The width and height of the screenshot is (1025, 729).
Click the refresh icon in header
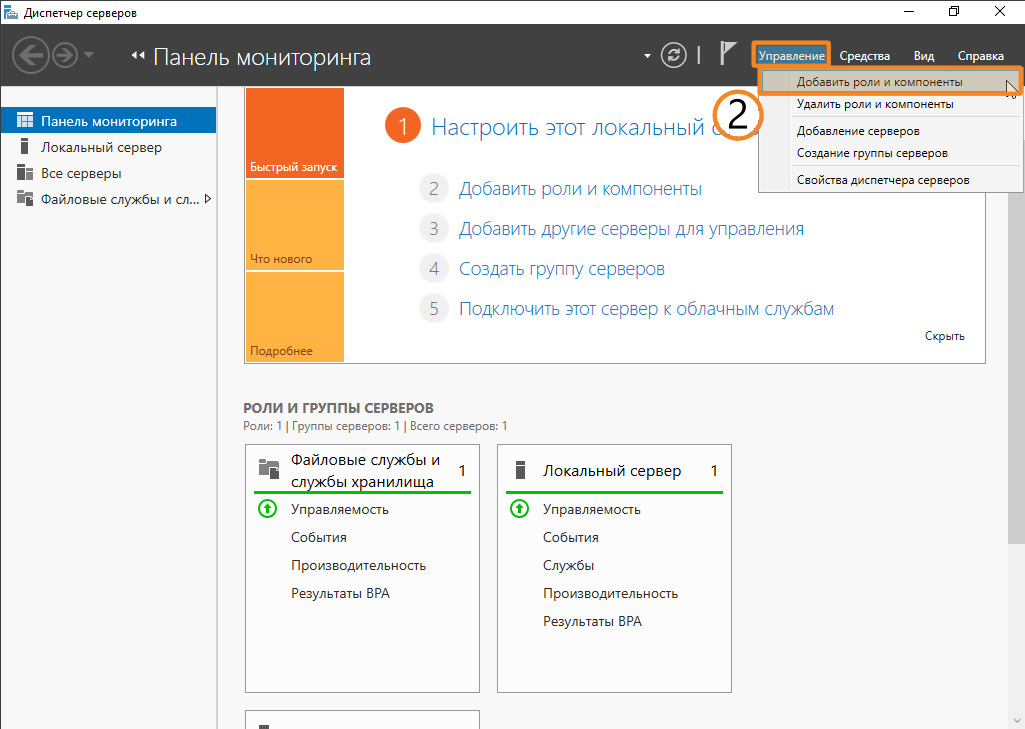point(674,55)
